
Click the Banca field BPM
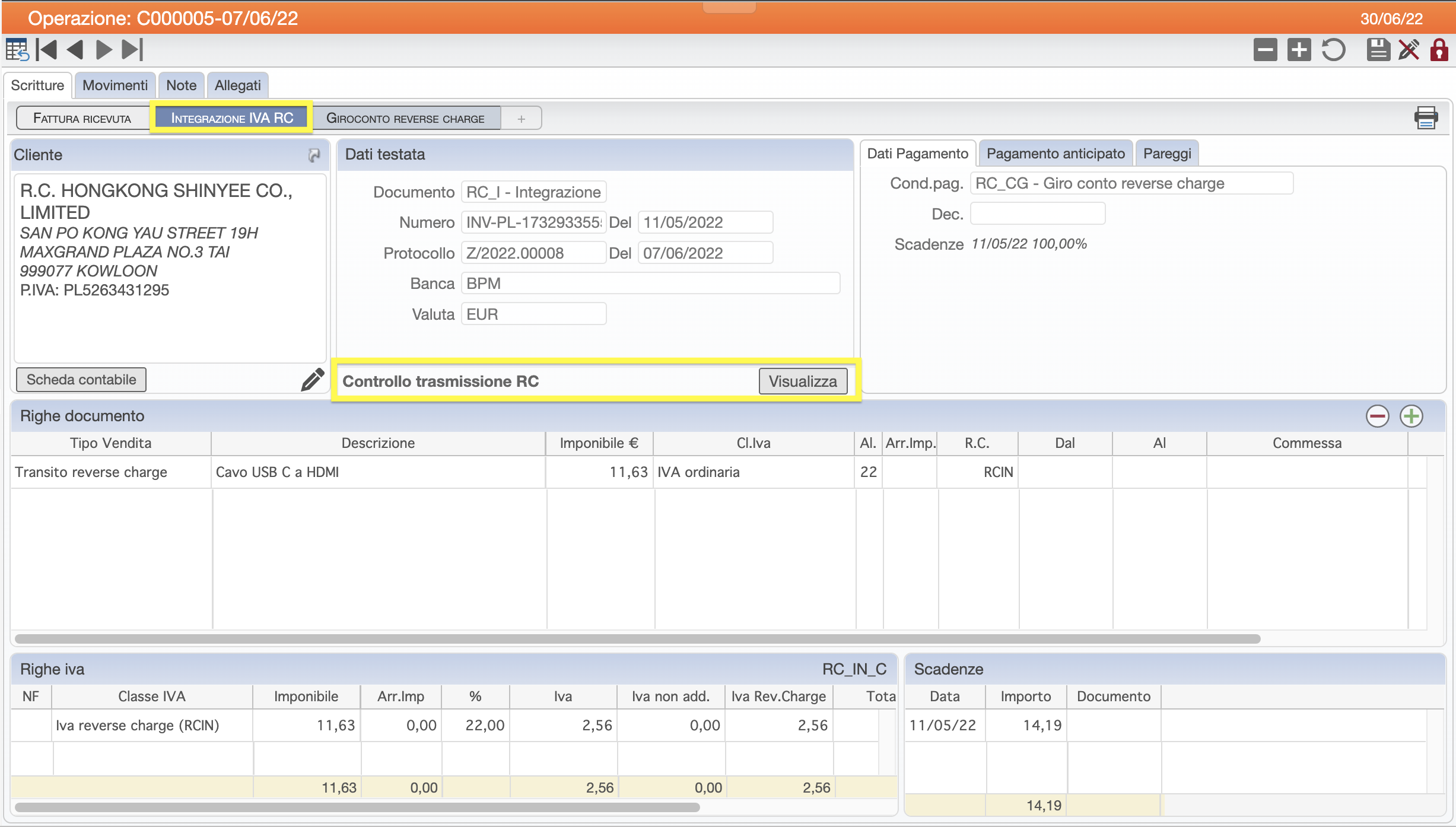650,284
